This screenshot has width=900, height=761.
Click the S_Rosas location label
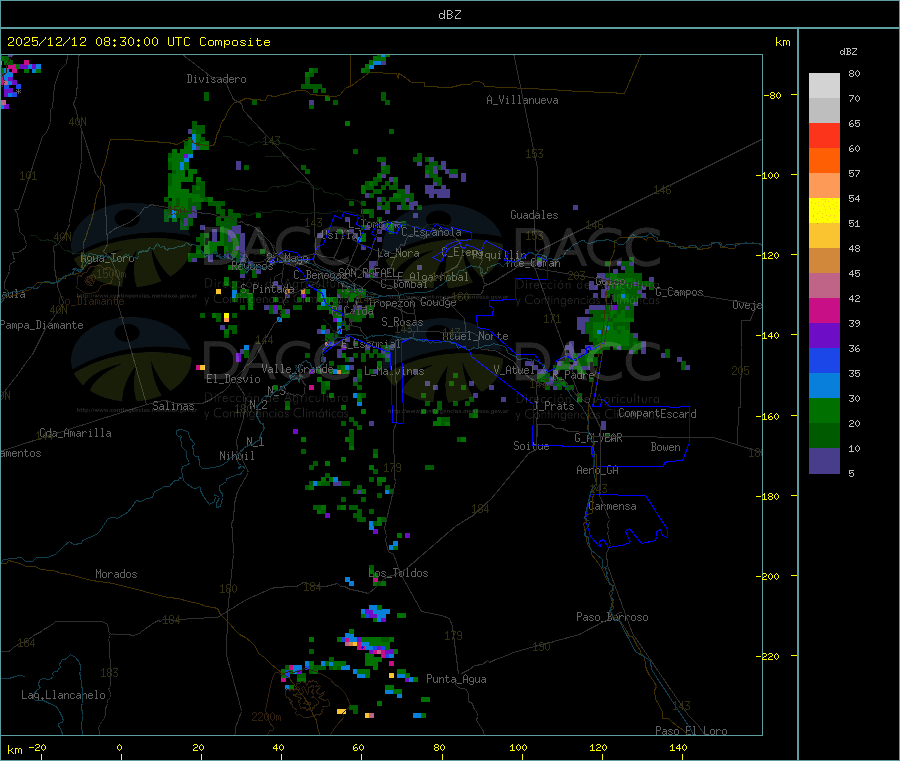(x=402, y=323)
